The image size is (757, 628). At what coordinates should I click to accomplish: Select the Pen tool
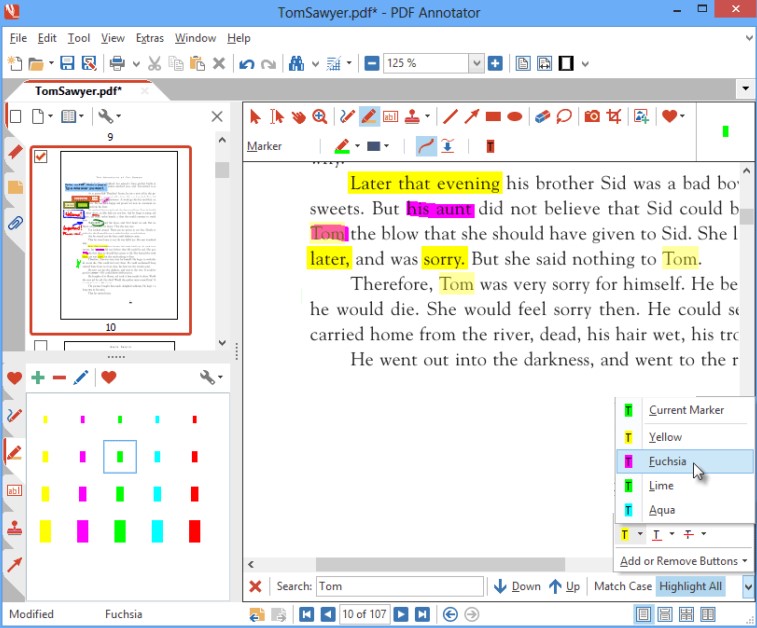[347, 117]
